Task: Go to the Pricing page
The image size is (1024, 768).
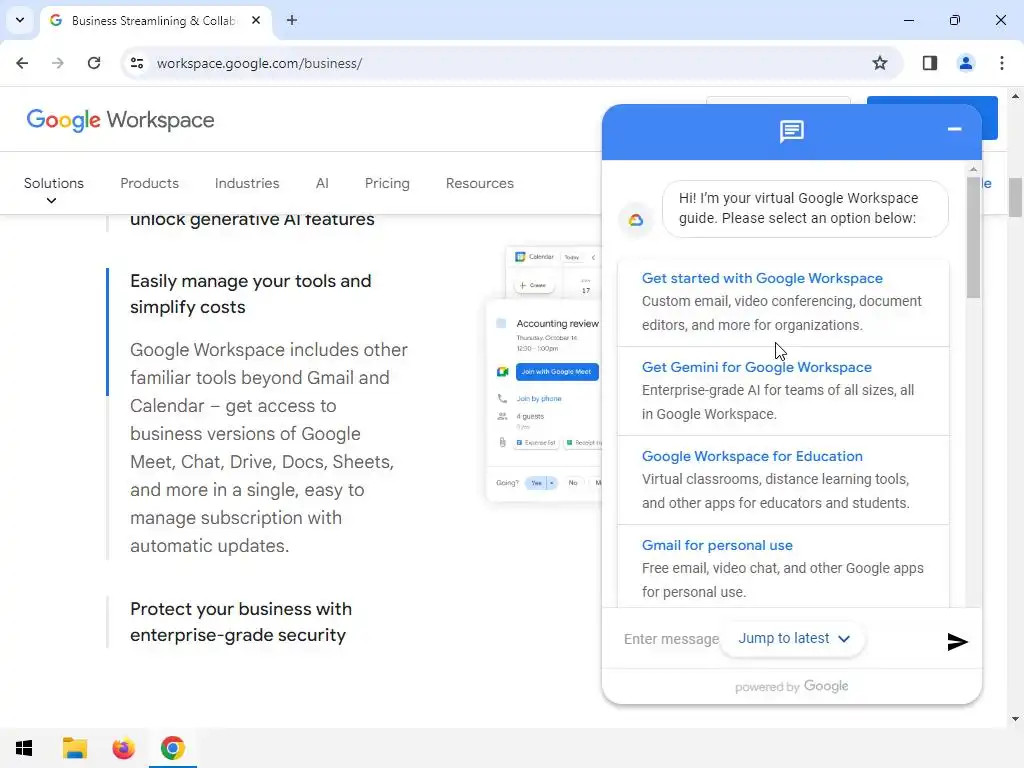Action: pyautogui.click(x=387, y=184)
